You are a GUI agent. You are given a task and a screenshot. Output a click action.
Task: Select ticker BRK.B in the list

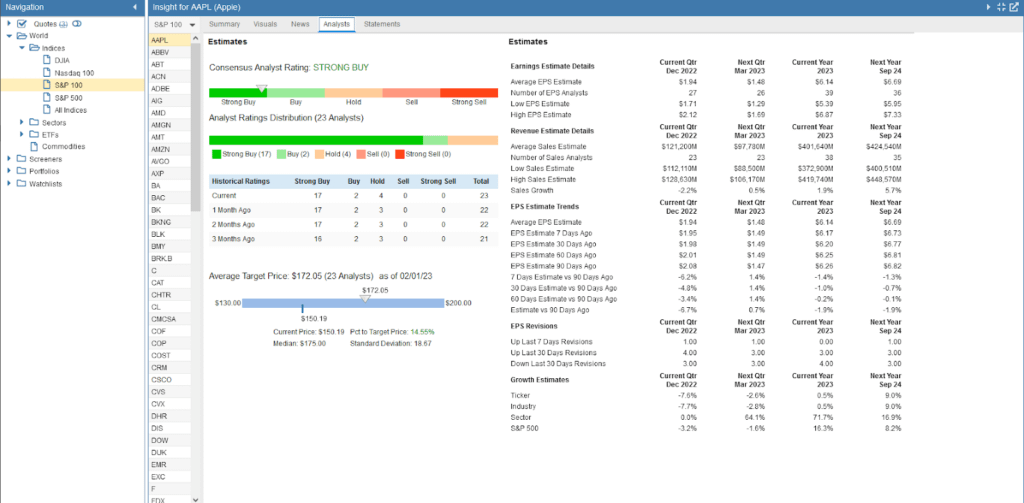click(169, 259)
